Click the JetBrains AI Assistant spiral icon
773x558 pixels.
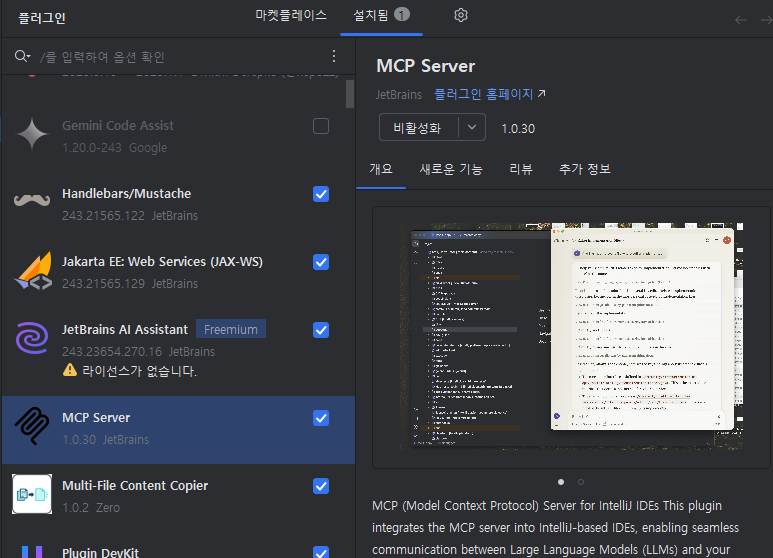pyautogui.click(x=32, y=338)
